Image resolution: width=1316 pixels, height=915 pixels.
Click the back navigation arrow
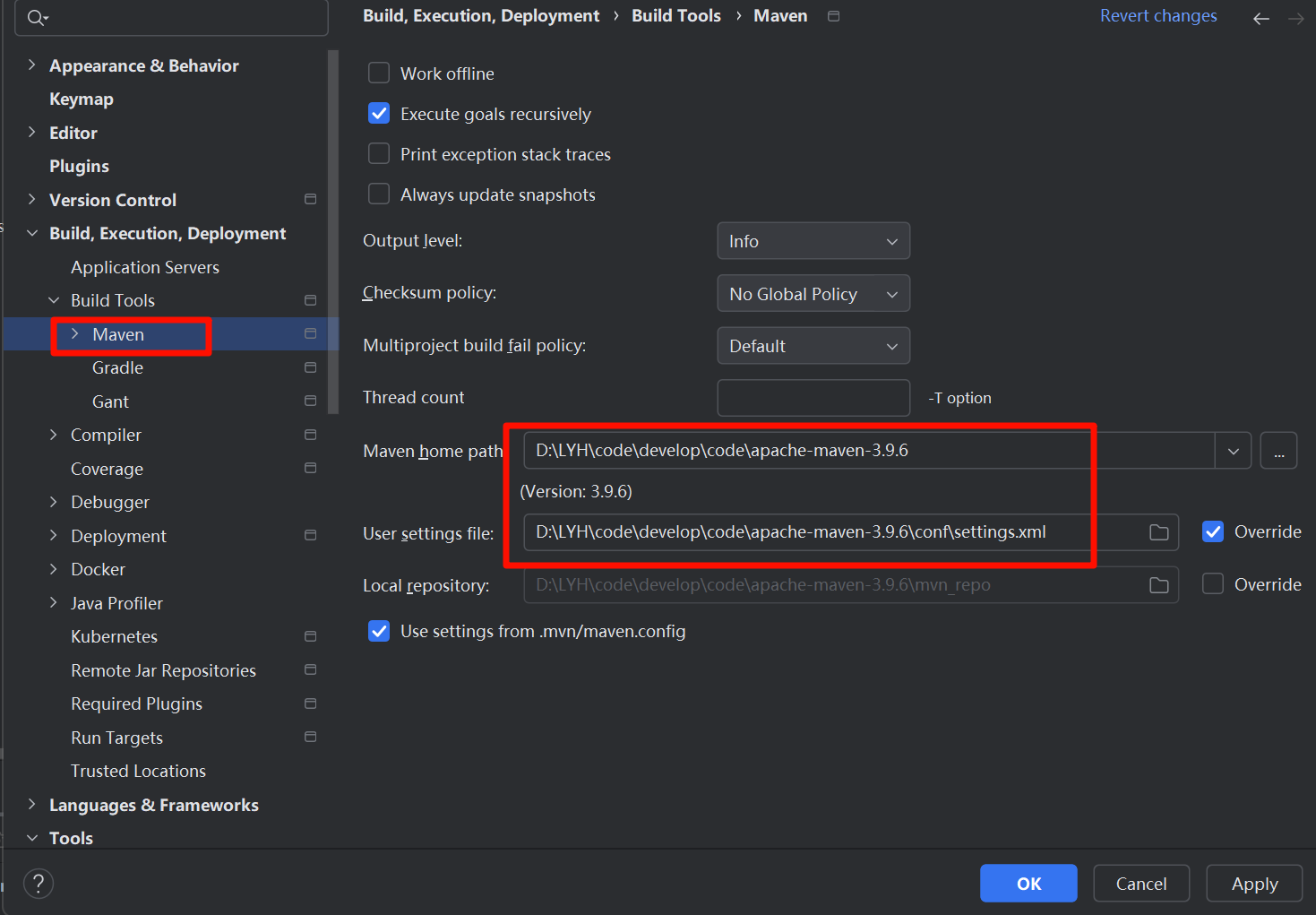1261,18
